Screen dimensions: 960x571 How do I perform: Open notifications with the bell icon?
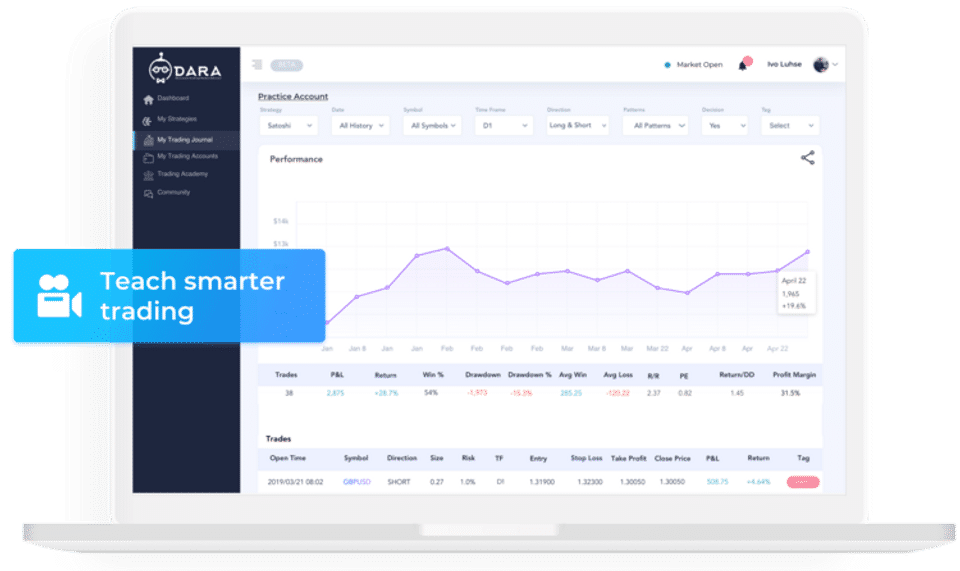pyautogui.click(x=743, y=64)
